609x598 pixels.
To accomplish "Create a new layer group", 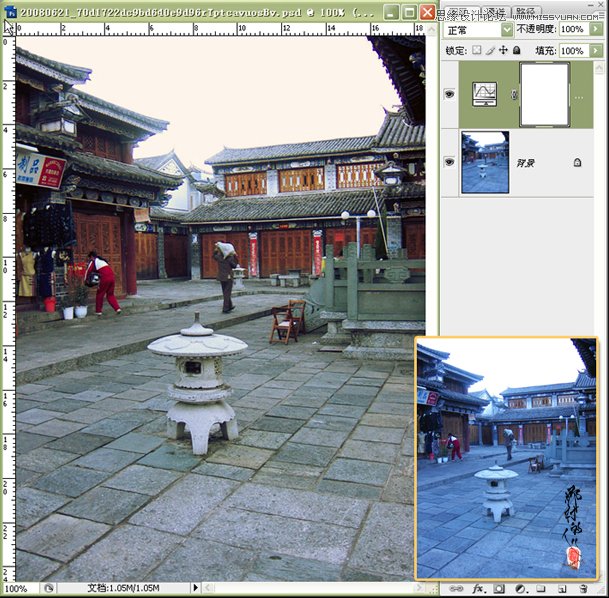I will (541, 589).
